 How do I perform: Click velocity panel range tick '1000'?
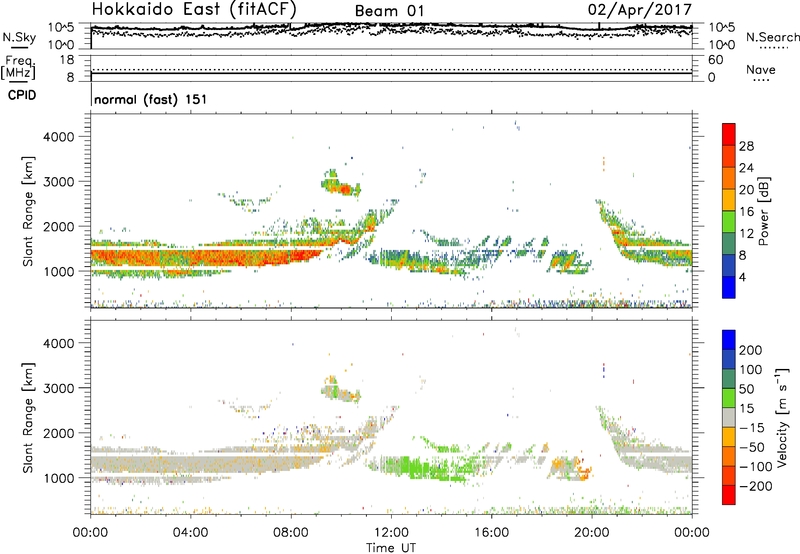click(x=58, y=478)
